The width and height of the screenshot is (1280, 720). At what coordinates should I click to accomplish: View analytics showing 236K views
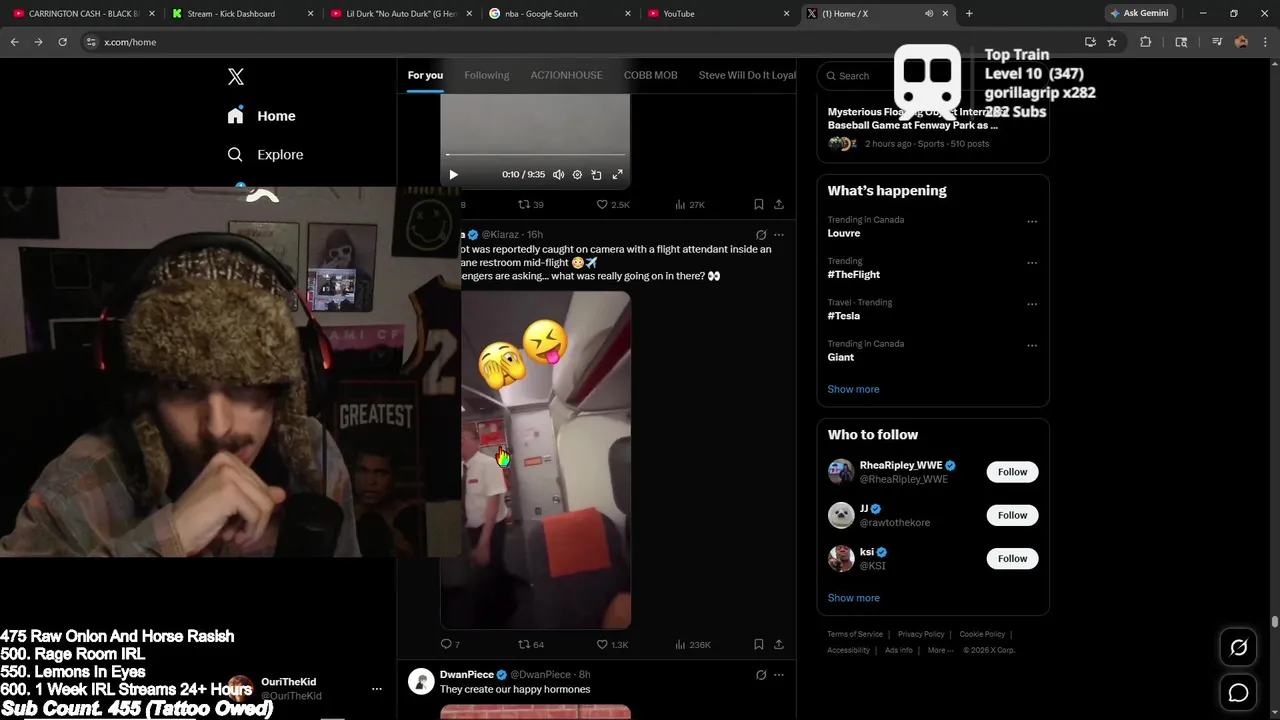[x=692, y=645]
